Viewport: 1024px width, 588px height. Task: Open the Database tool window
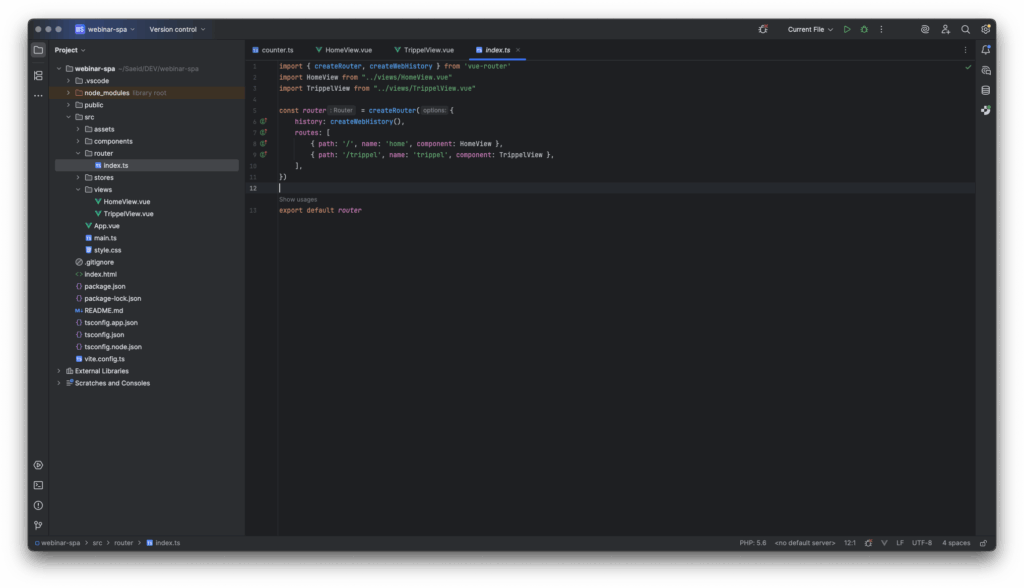click(986, 90)
